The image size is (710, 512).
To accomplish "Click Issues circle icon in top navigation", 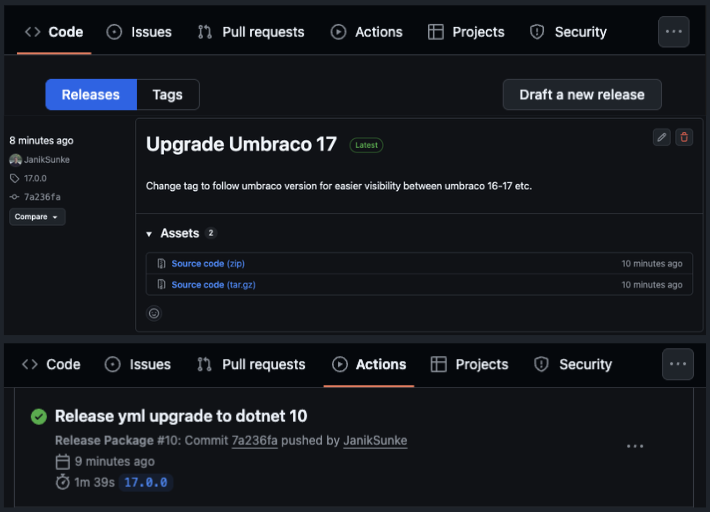I will [x=114, y=32].
